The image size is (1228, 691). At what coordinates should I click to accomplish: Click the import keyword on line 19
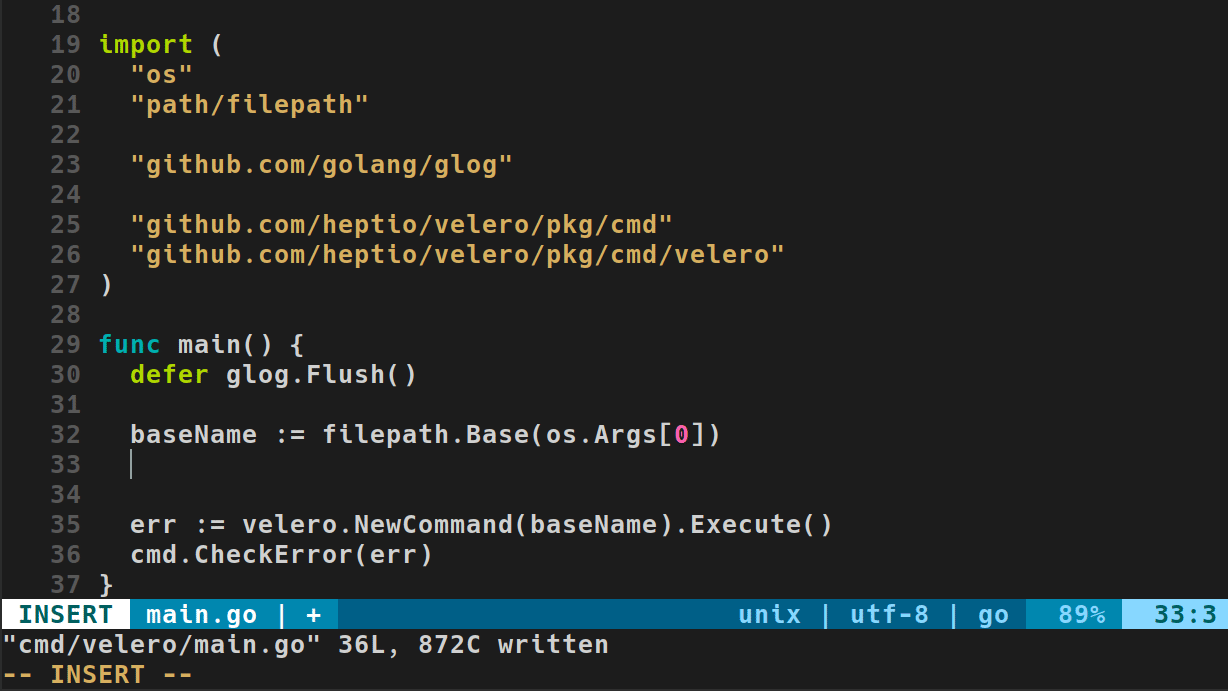(x=146, y=45)
